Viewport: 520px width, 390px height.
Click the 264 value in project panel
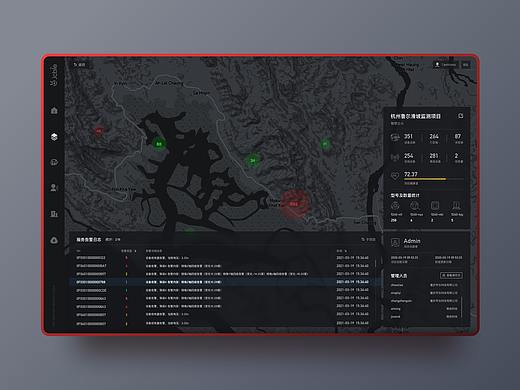click(434, 136)
